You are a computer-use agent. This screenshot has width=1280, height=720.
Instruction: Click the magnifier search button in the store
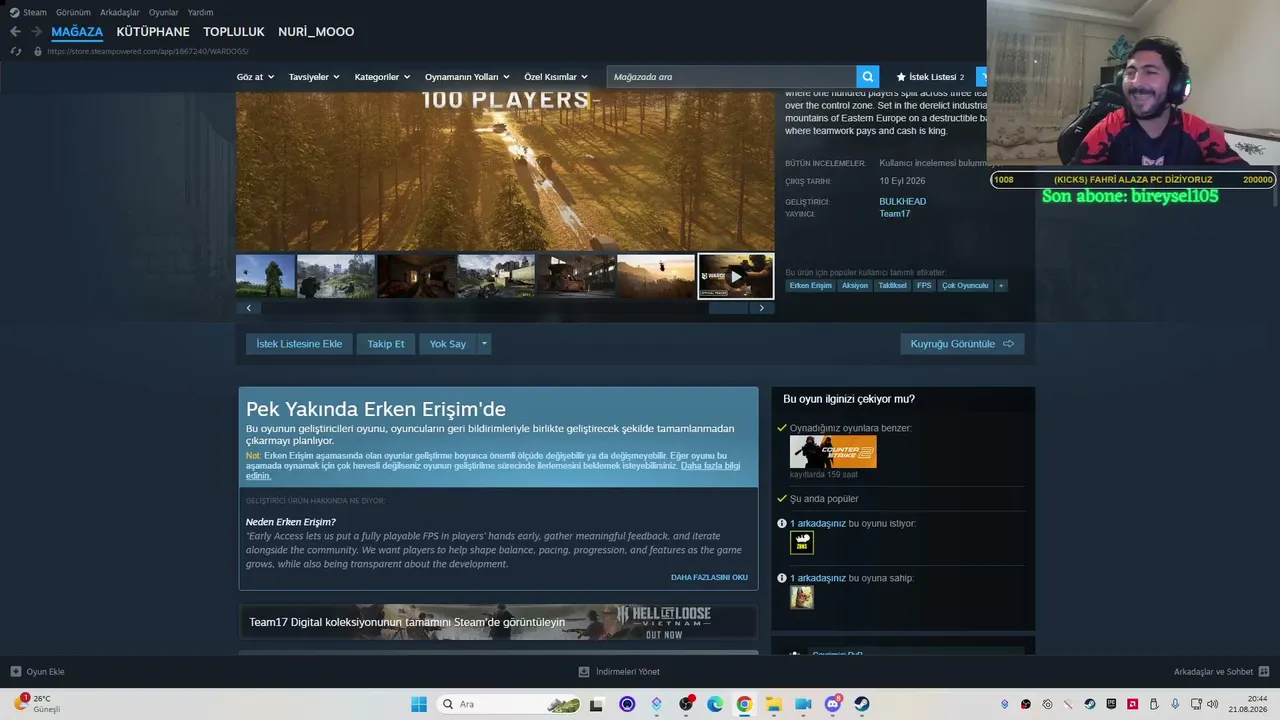(x=867, y=77)
